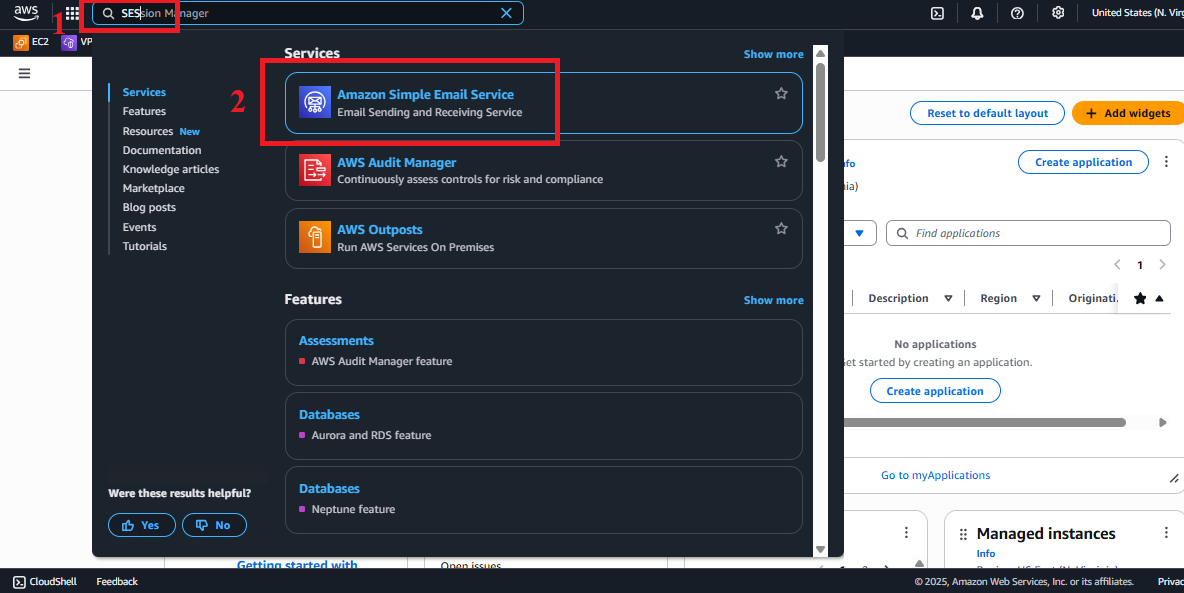Select Marketplace category
1184x593 pixels.
(153, 188)
